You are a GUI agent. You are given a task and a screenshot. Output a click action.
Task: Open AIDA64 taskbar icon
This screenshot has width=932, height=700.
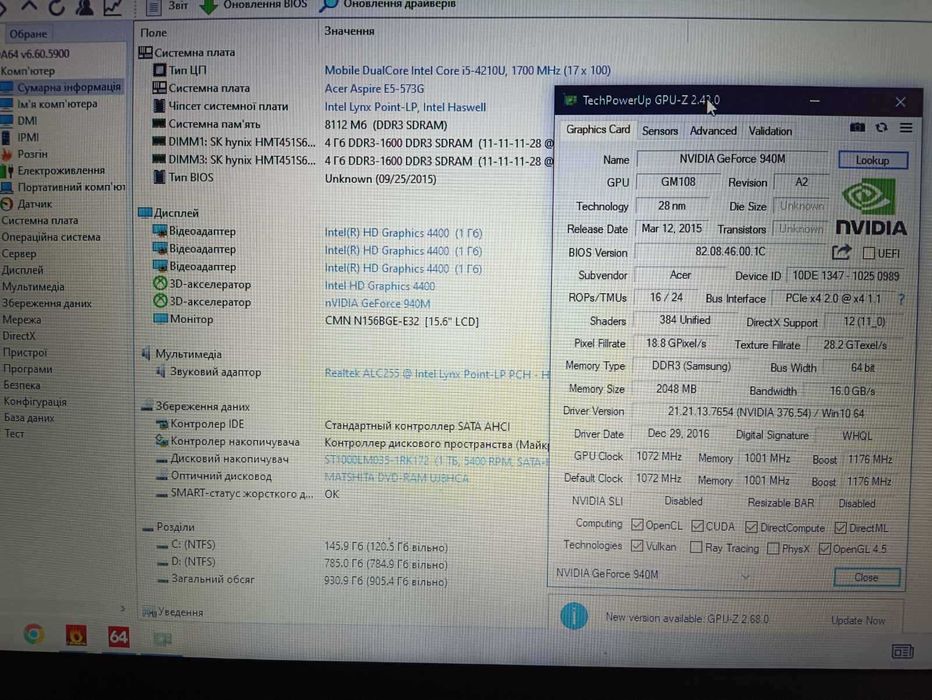(x=118, y=637)
